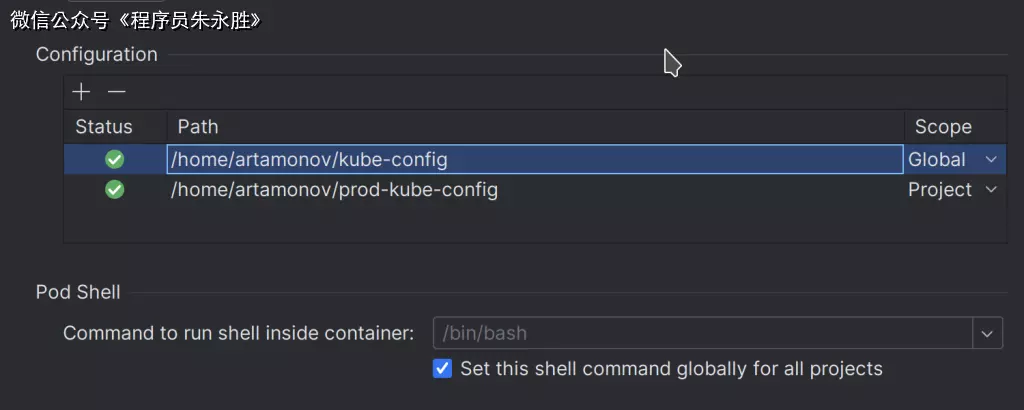Viewport: 1024px width, 410px height.
Task: Expand the shell command dropdown arrow
Action: tap(988, 333)
